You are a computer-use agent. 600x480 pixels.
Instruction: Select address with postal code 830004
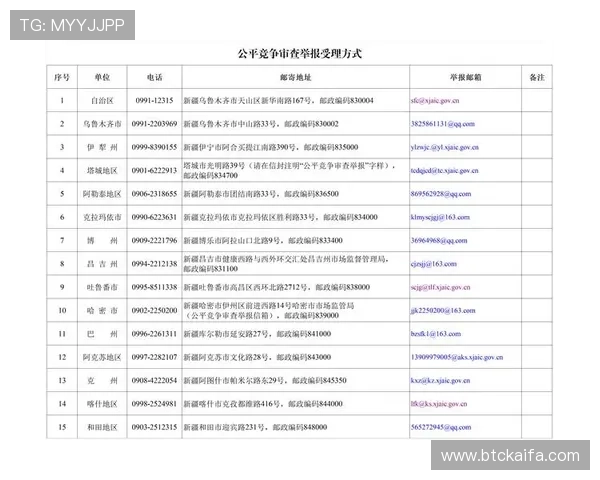[x=279, y=101]
